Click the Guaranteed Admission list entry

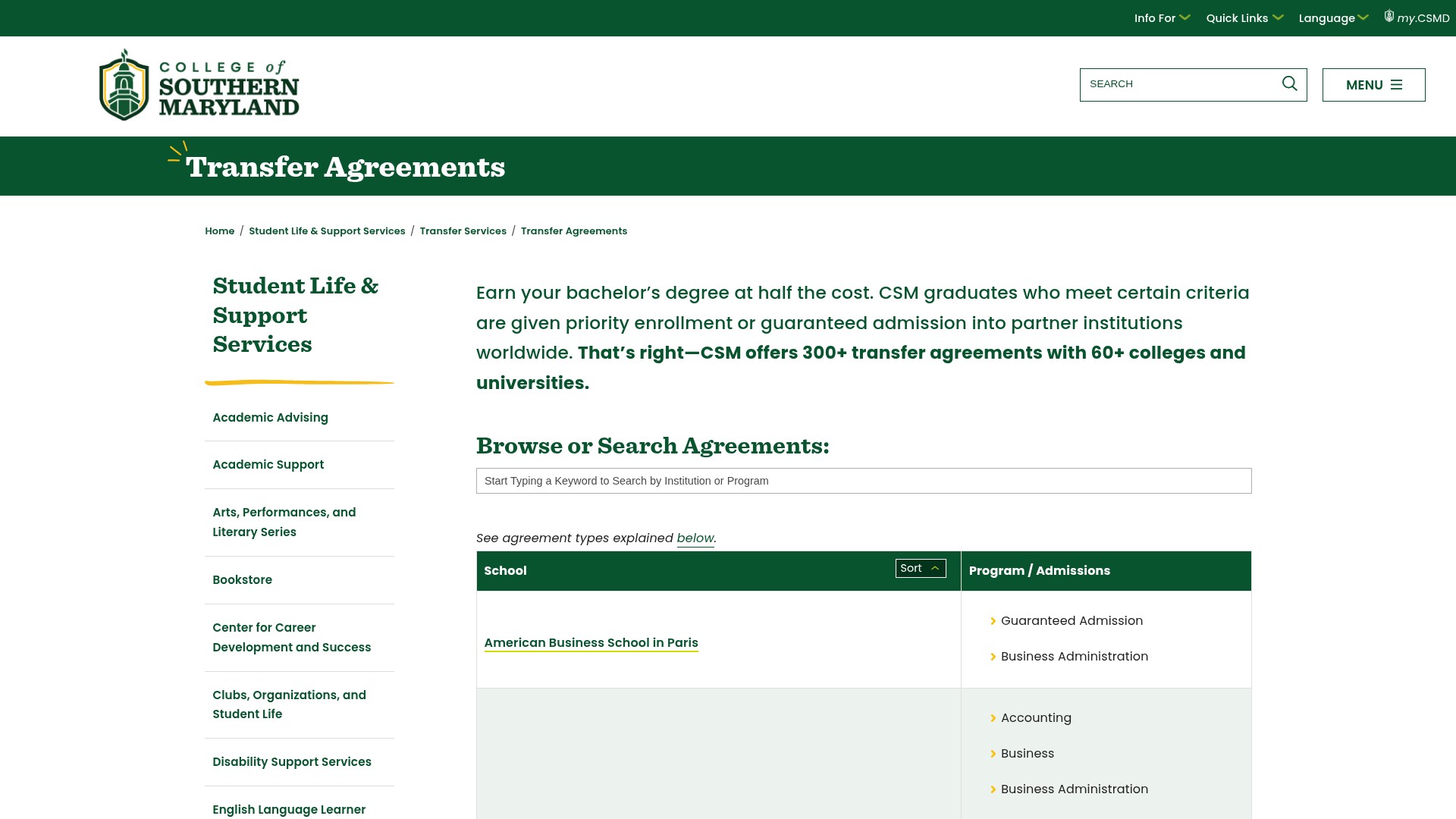(x=1072, y=621)
